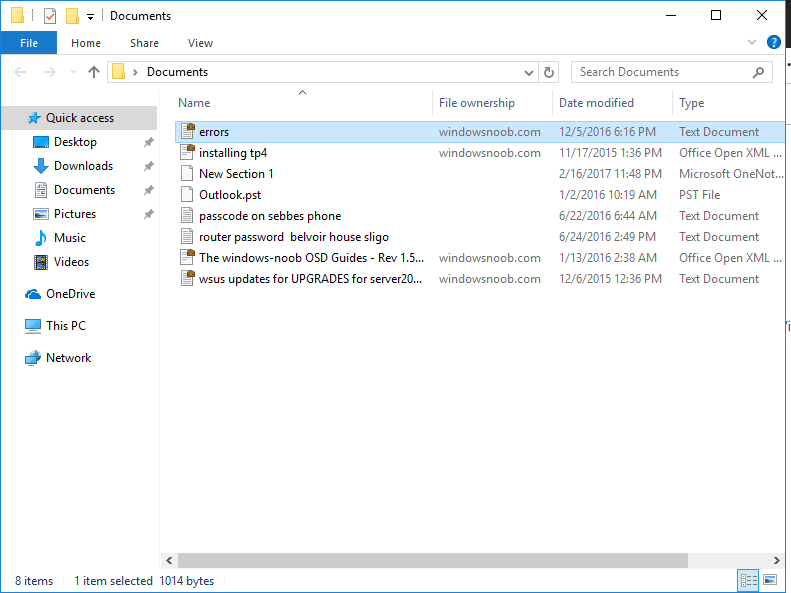Click the pin icon beside Documents

tap(148, 190)
